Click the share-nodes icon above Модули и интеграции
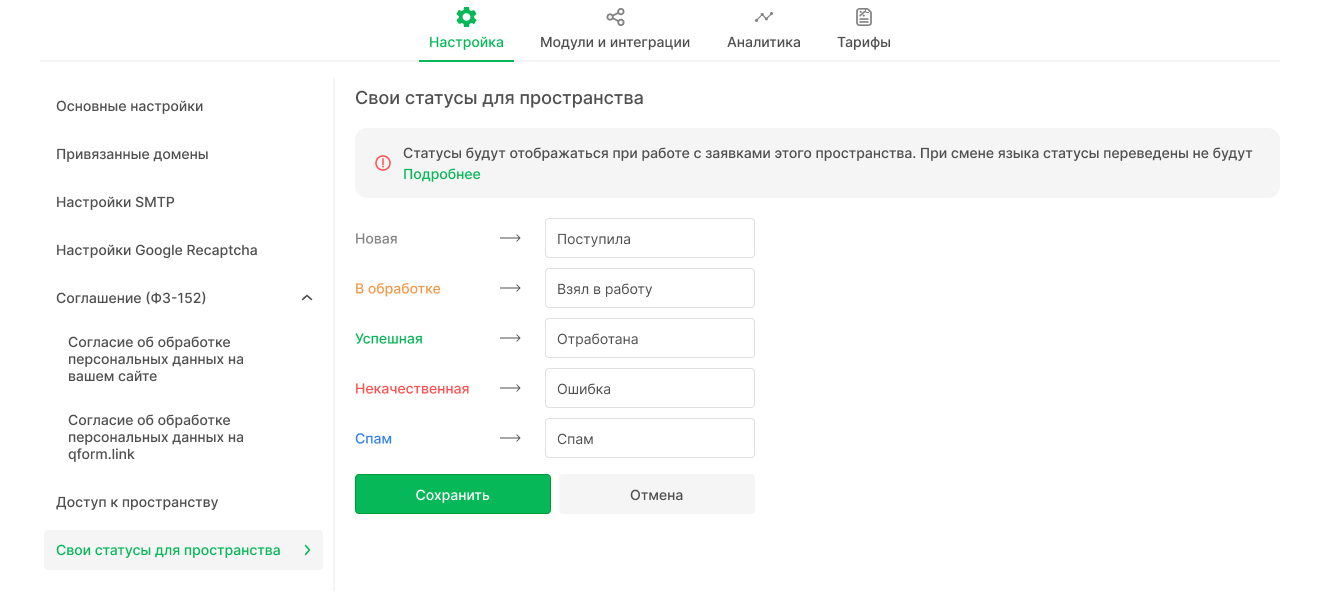 (x=615, y=17)
